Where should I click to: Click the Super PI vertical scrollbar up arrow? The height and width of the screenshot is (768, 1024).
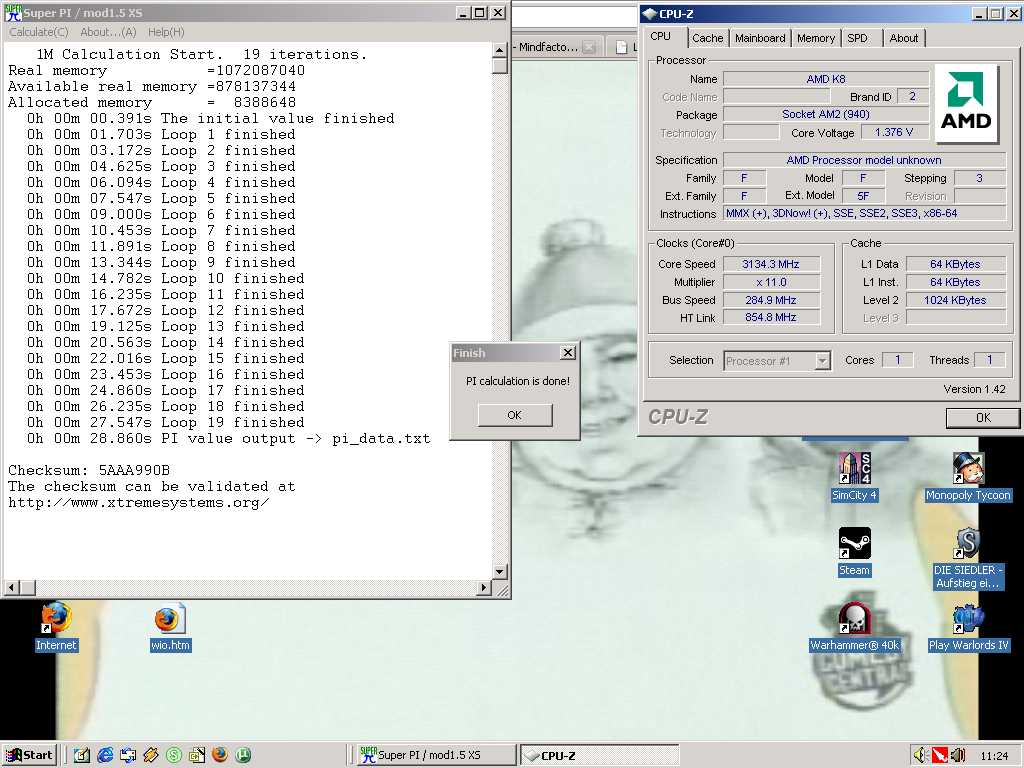500,50
